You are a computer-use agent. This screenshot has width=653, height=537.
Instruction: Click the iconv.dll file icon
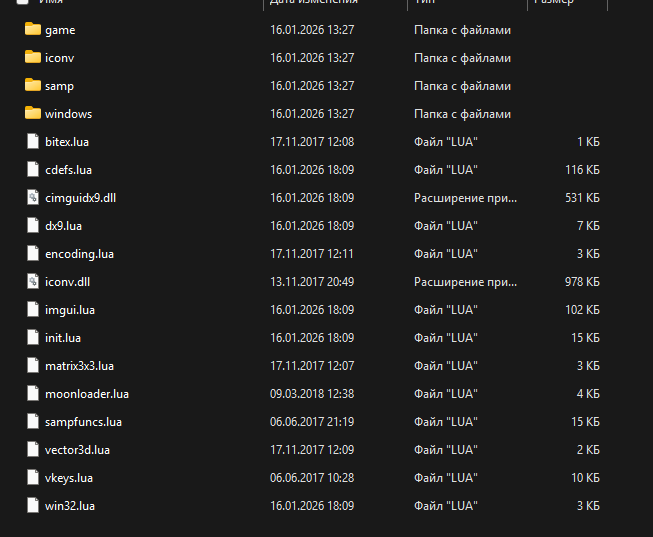point(33,282)
